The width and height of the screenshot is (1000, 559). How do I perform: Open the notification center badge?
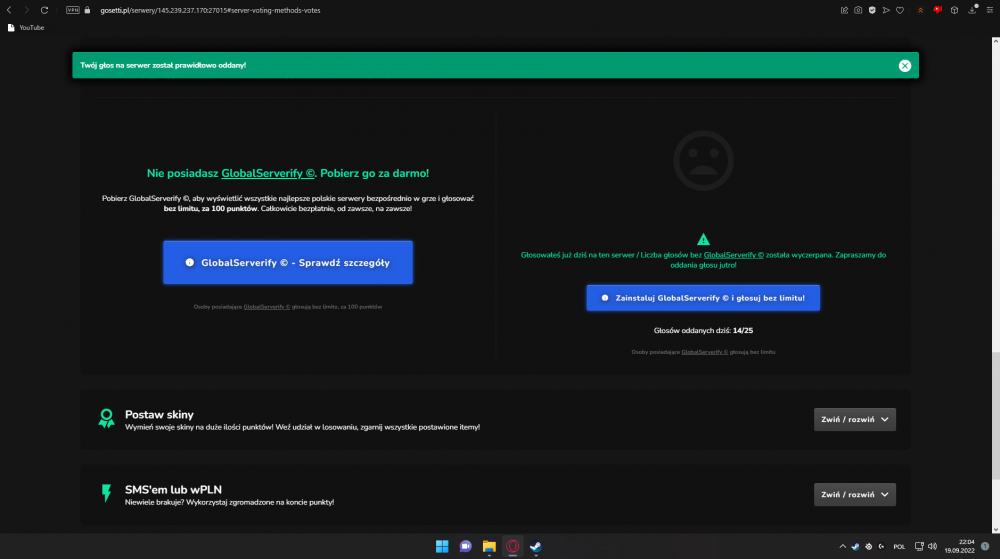pyautogui.click(x=985, y=546)
